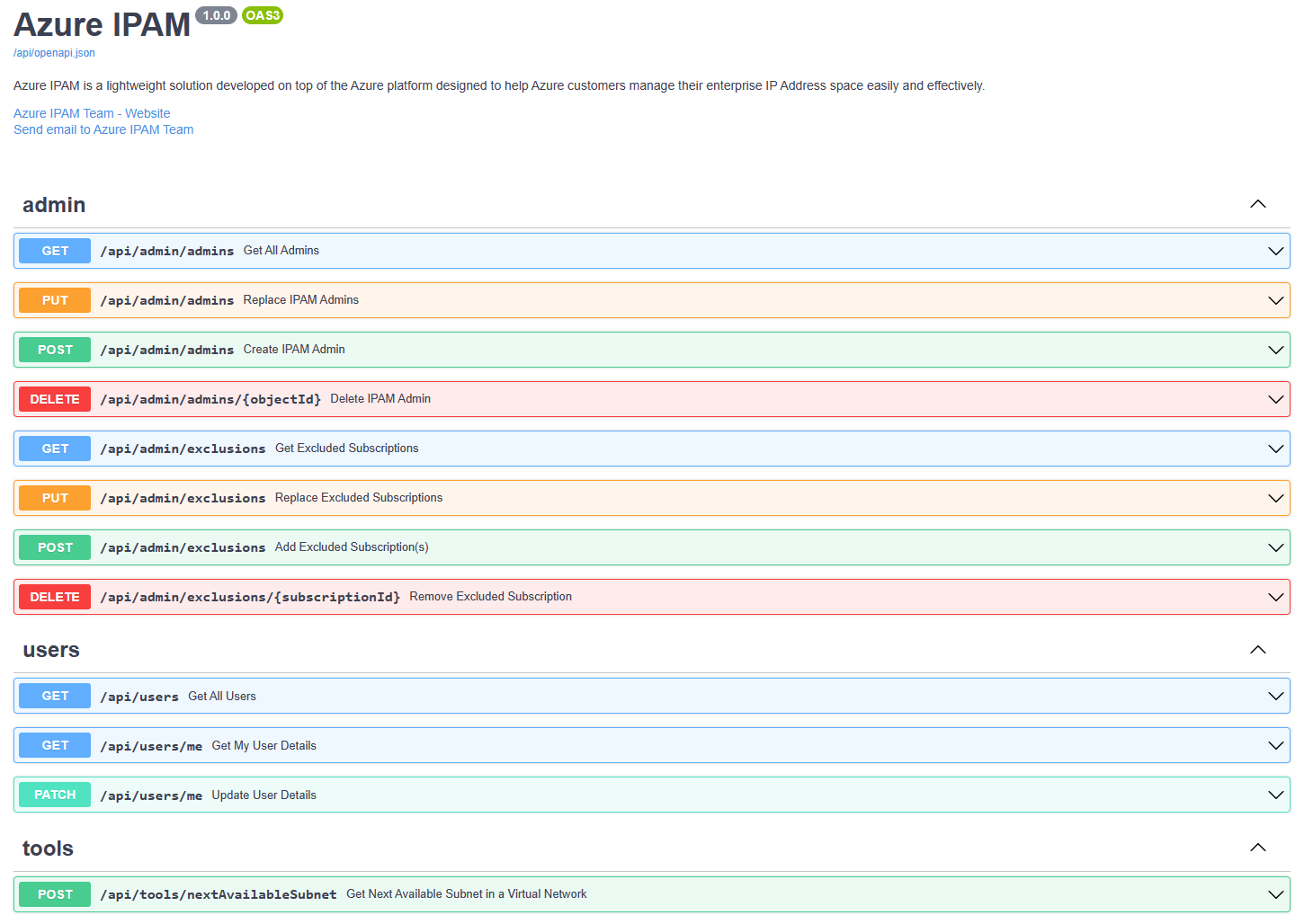
Task: Click Send email to Azure IPAM Team
Action: [103, 129]
